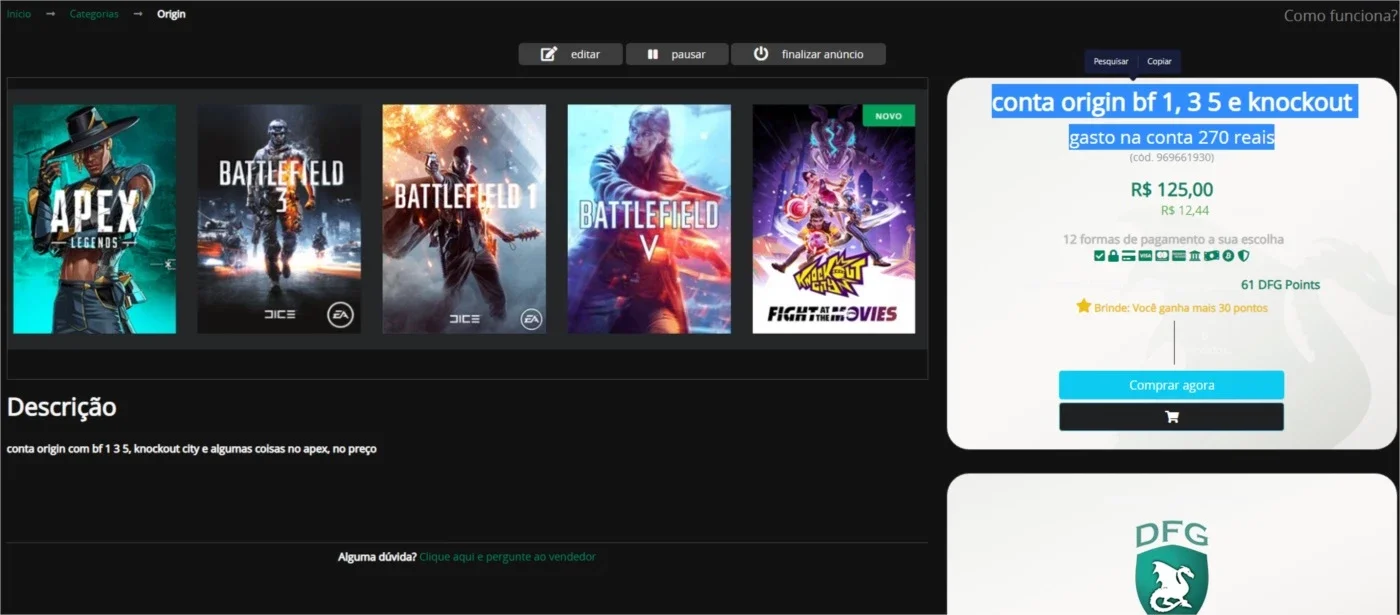Click the DFG dragon shield logo
1400x615 pixels.
click(x=1171, y=568)
